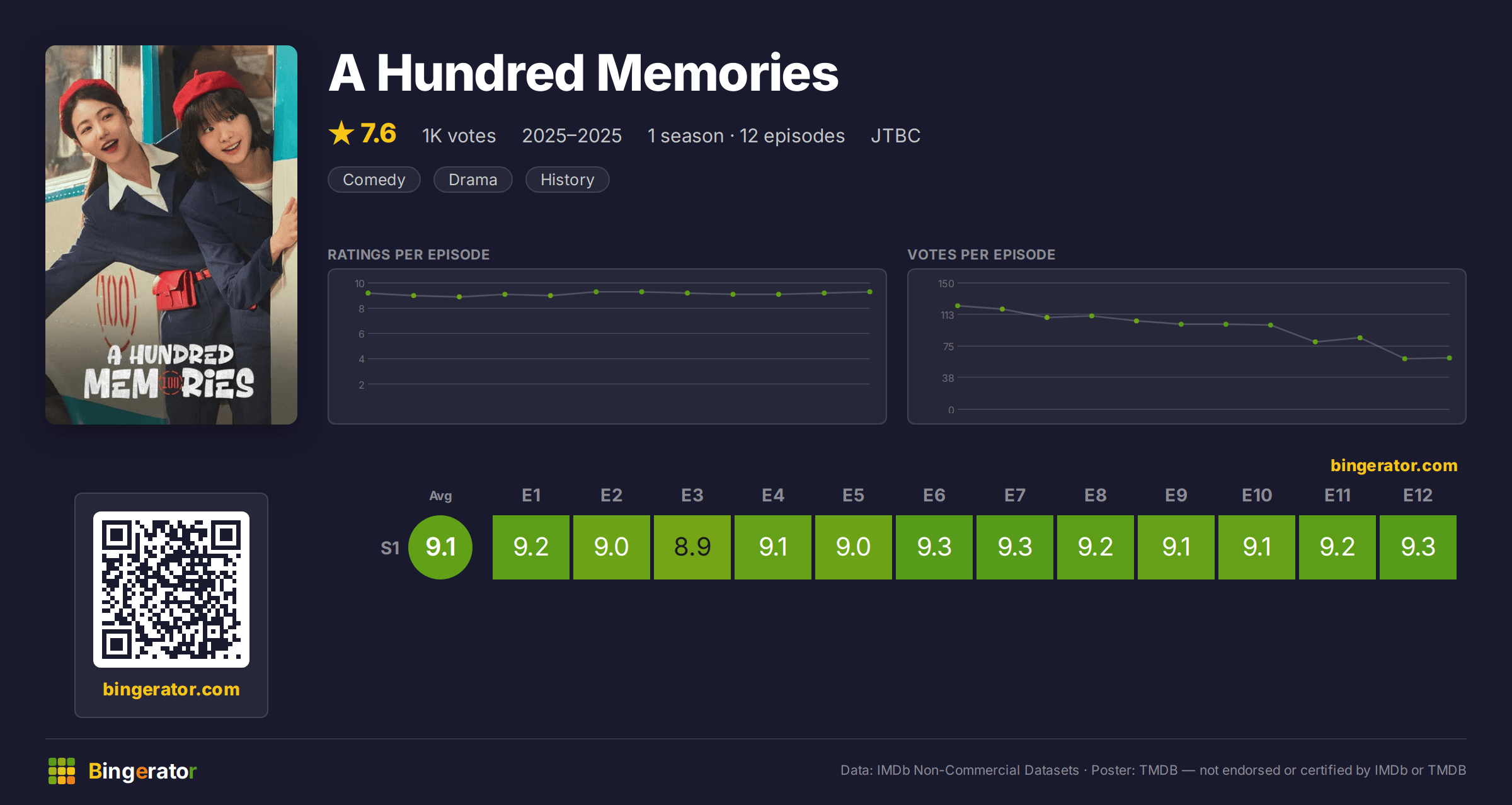
Task: Open the A Hundred Memories poster
Action: click(171, 235)
